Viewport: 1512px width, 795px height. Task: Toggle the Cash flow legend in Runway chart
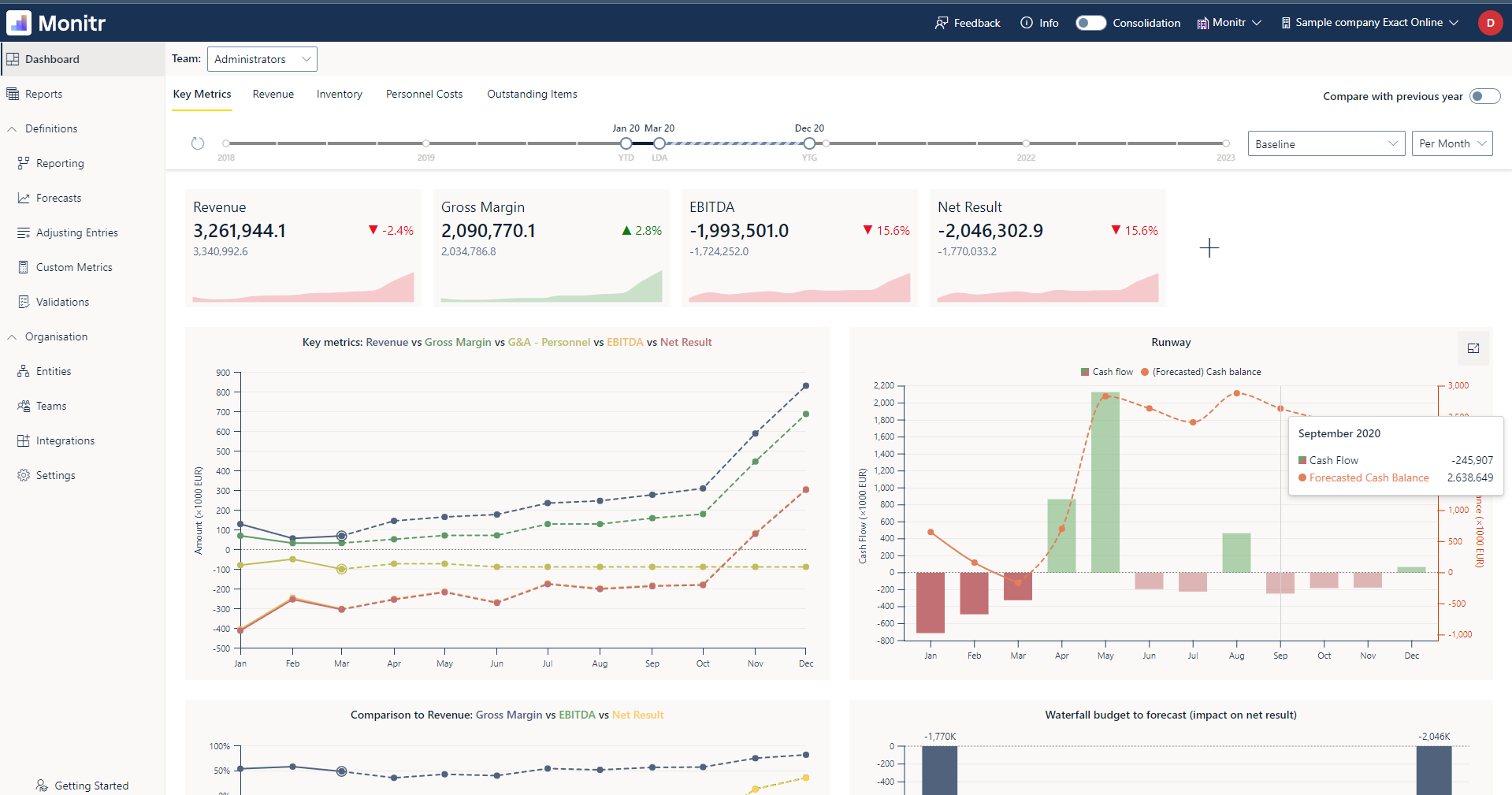click(x=1106, y=371)
